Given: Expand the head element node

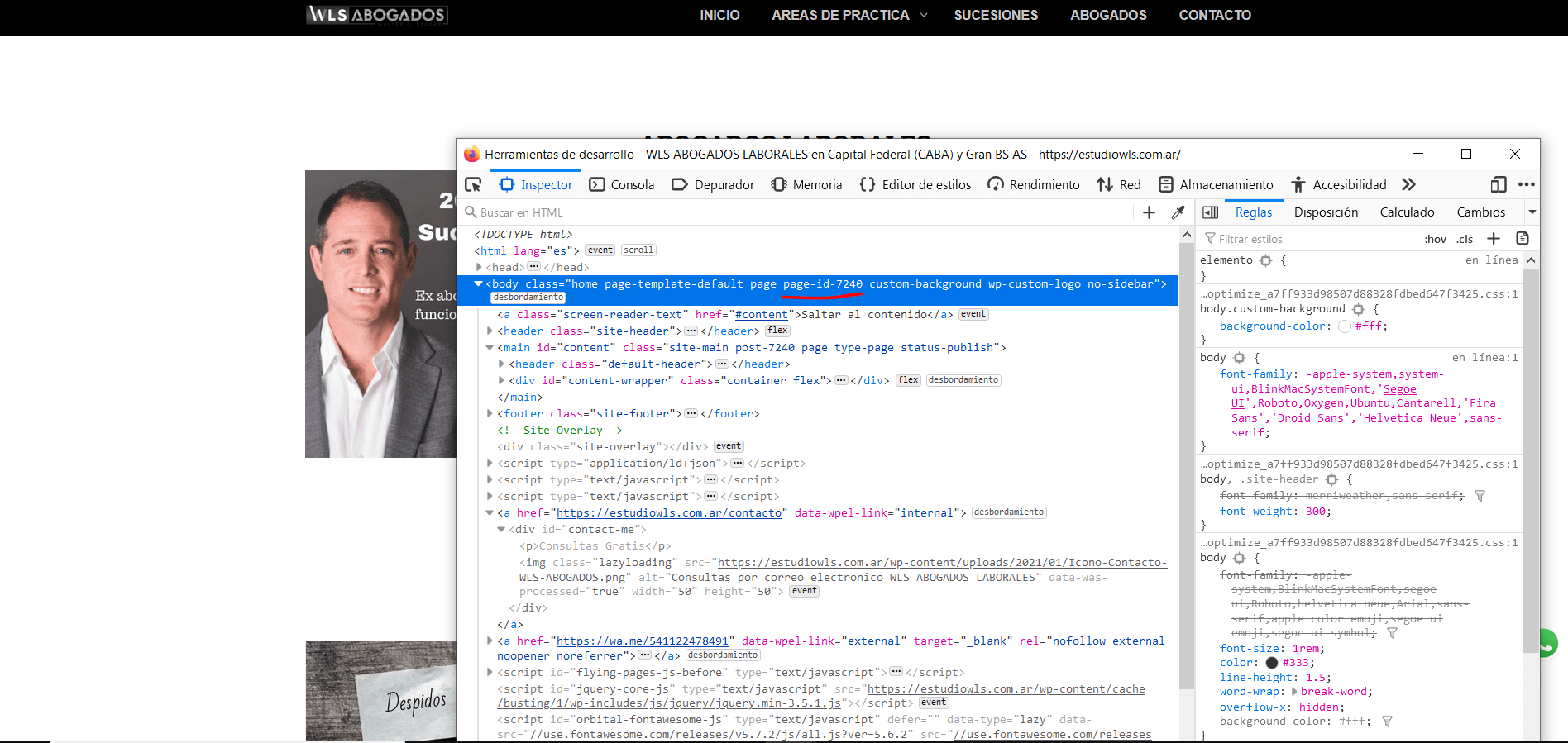Looking at the screenshot, I should [x=479, y=267].
